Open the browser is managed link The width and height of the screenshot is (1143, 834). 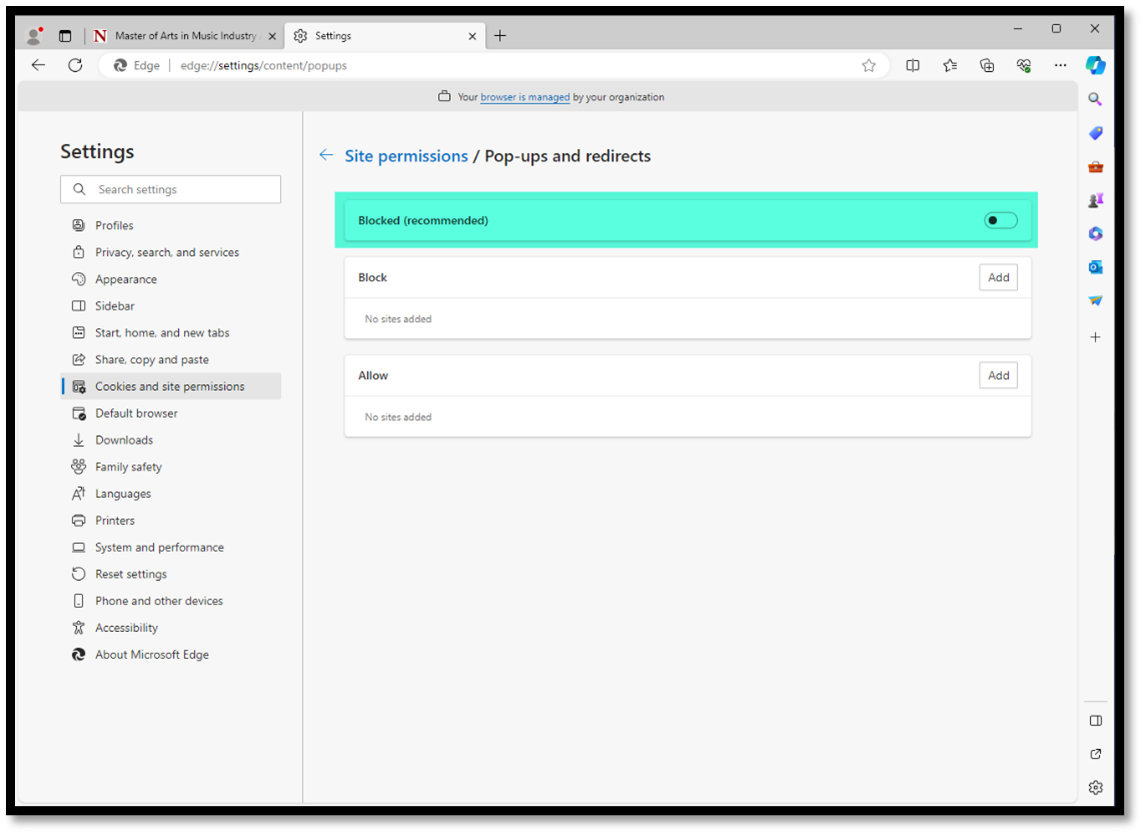[x=525, y=97]
